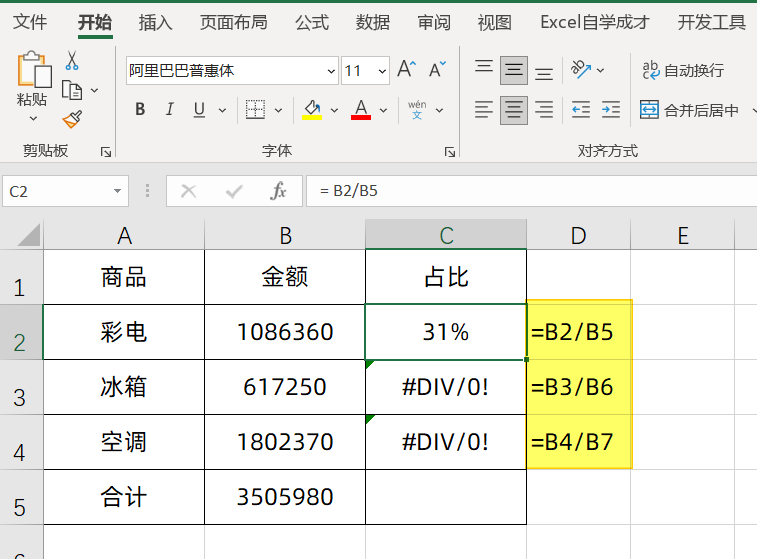Decrease font size with small A
Image resolution: width=757 pixels, height=559 pixels.
click(x=437, y=70)
